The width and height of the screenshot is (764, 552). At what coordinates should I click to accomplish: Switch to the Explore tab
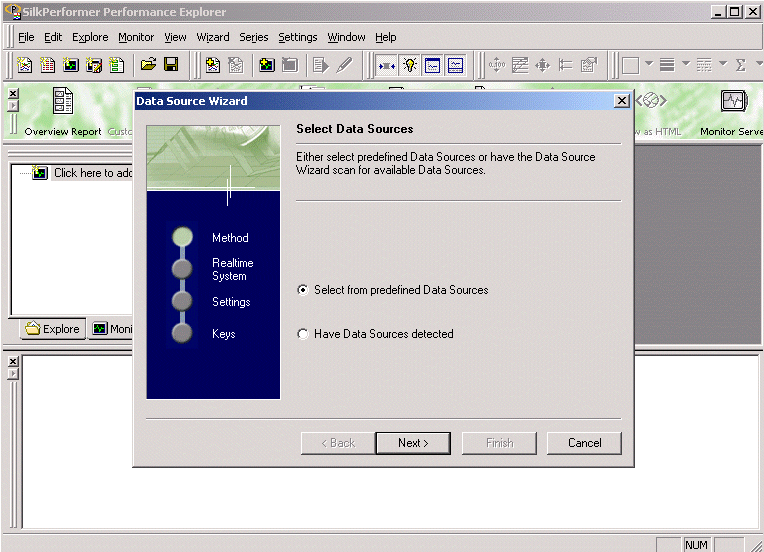pos(53,329)
